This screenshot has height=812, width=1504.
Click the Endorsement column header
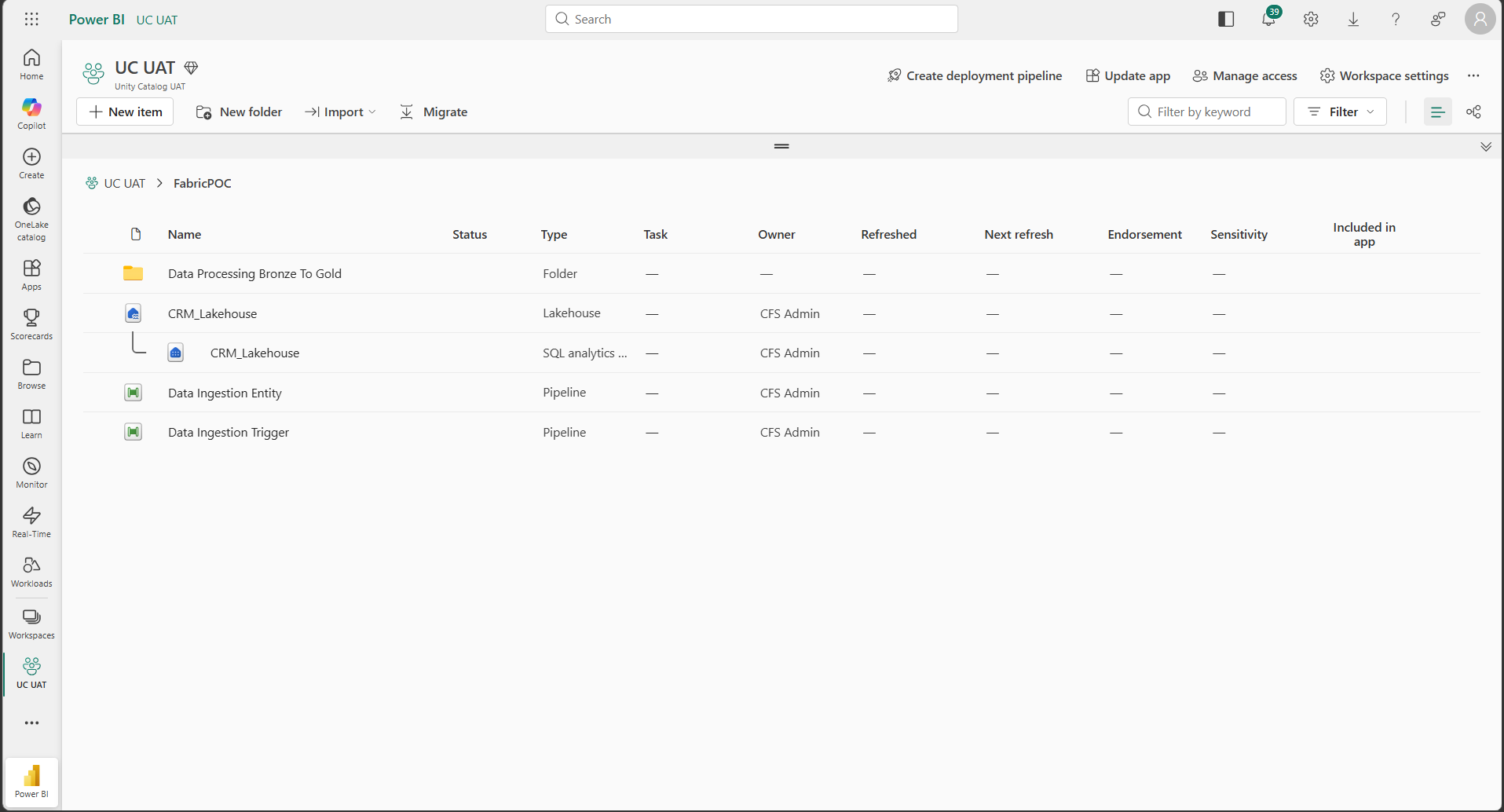pos(1144,234)
